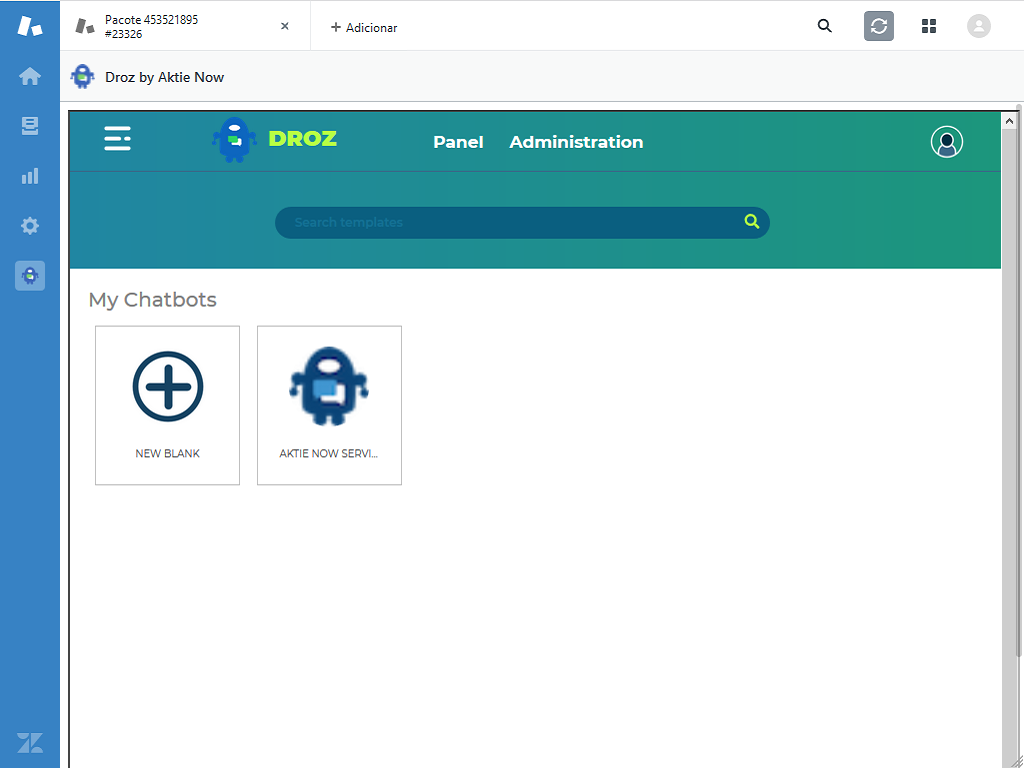Click the refresh apps button
This screenshot has width=1024, height=768.
pos(878,26)
